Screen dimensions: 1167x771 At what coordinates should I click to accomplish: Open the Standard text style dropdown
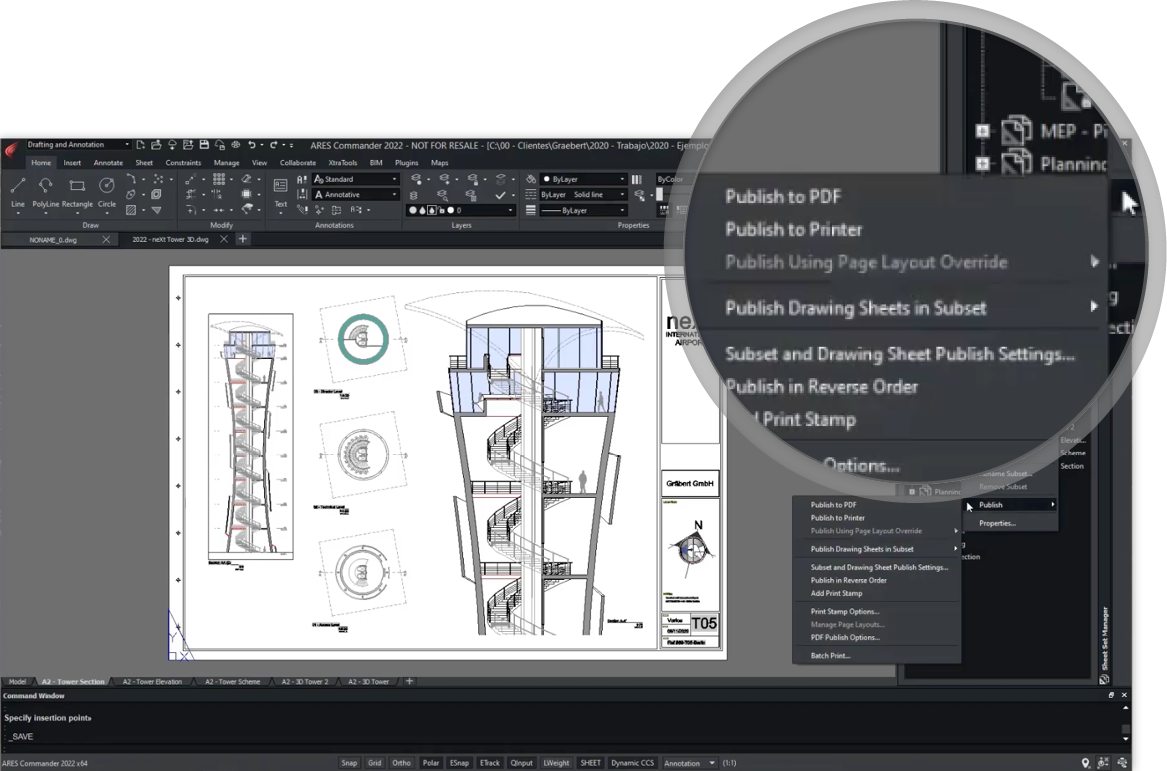tap(357, 179)
